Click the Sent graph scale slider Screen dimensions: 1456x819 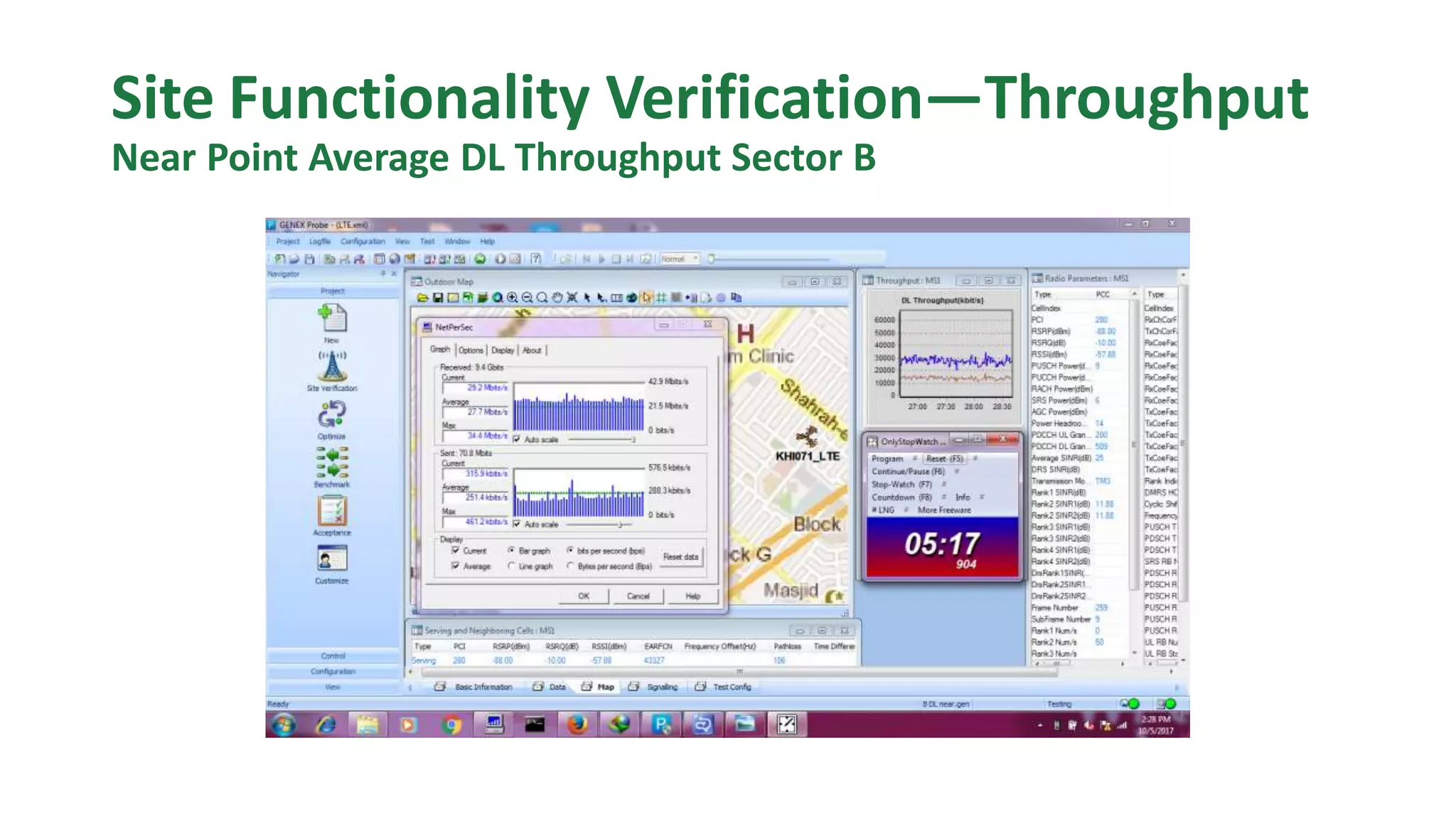click(x=599, y=525)
